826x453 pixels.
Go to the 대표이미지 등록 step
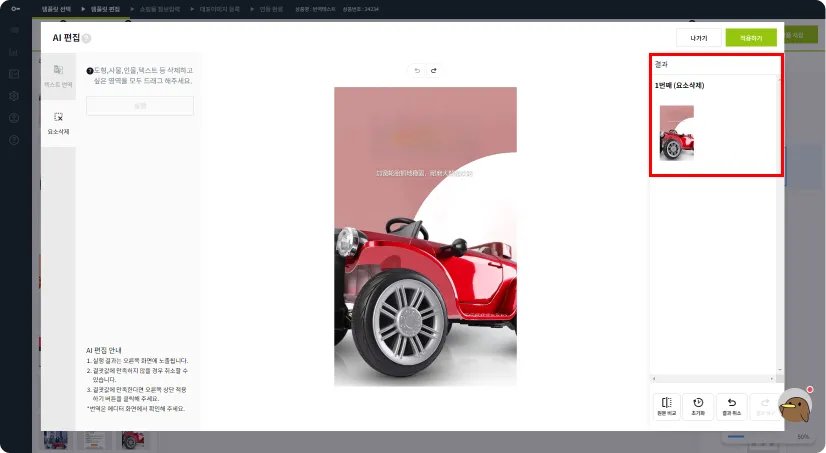pyautogui.click(x=219, y=9)
